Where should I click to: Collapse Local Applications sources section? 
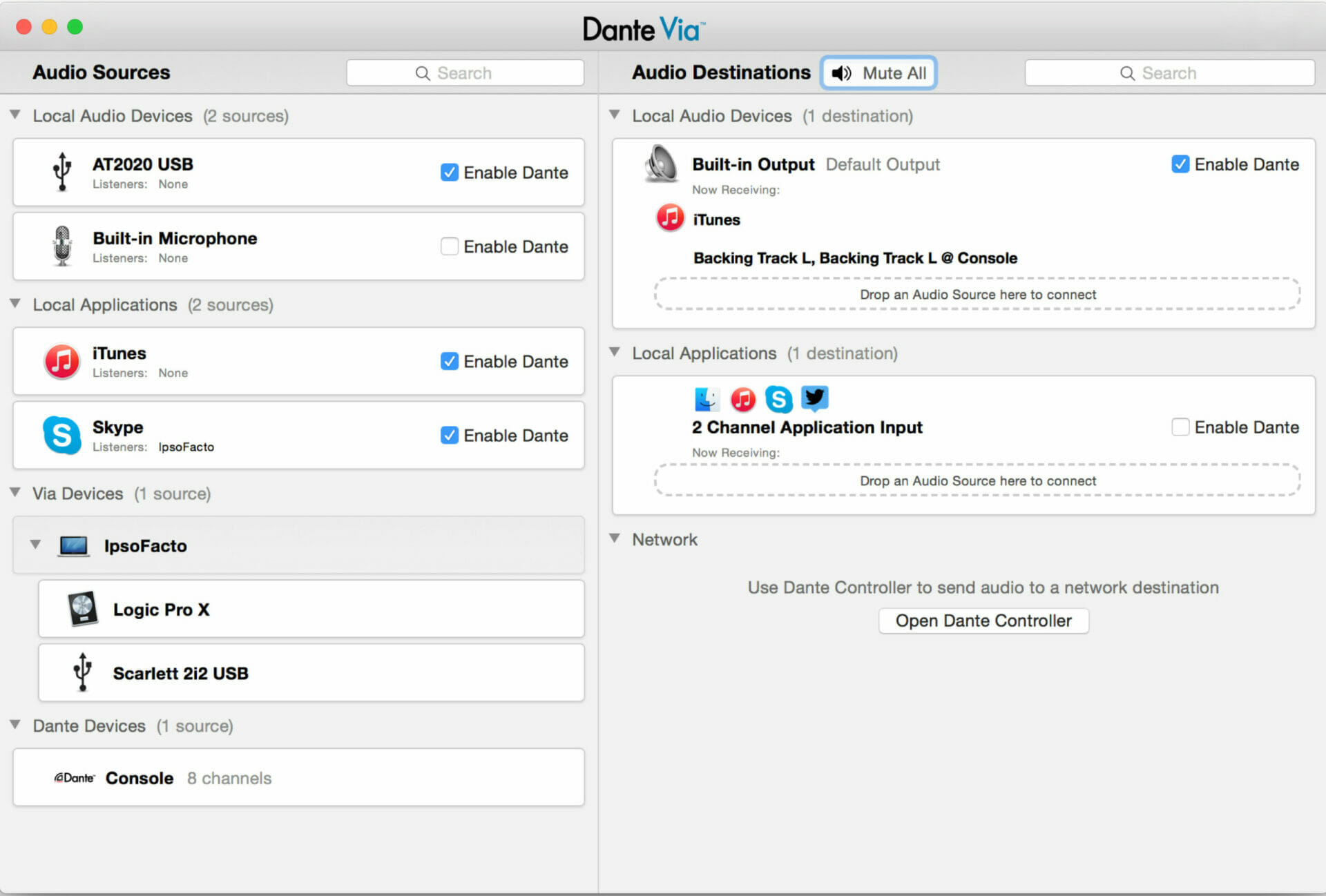[x=15, y=304]
